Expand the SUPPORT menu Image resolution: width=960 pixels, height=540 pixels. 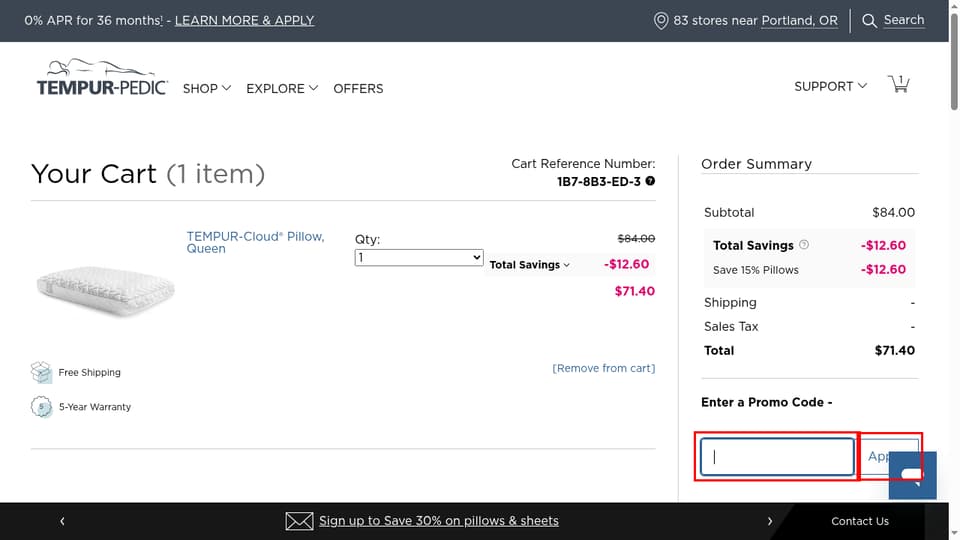(830, 86)
